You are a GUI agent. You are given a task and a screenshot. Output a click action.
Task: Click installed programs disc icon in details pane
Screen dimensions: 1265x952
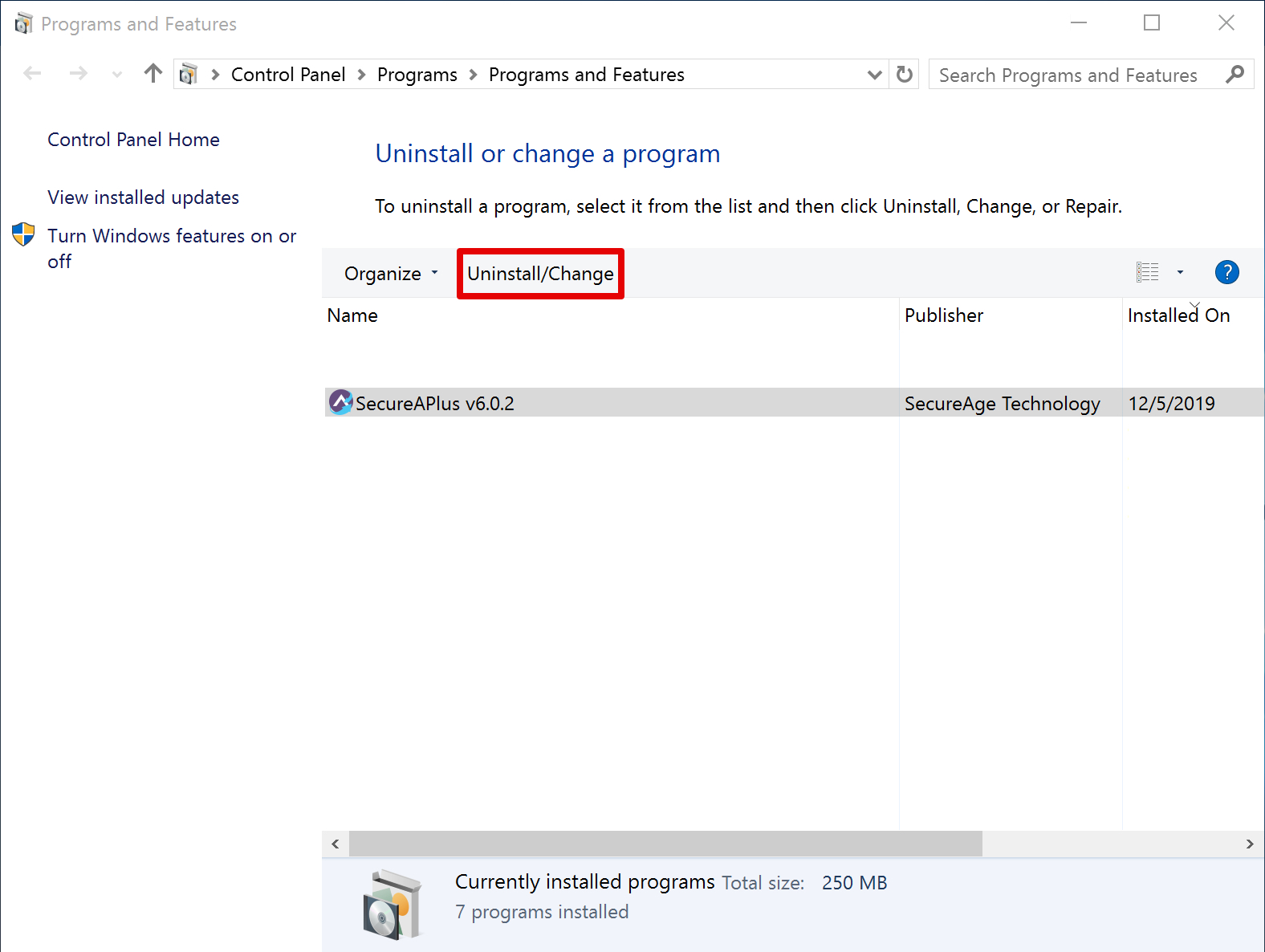392,905
